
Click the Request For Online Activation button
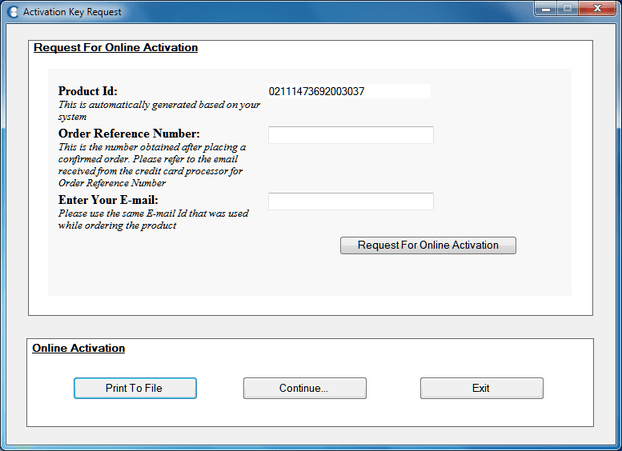coord(428,245)
